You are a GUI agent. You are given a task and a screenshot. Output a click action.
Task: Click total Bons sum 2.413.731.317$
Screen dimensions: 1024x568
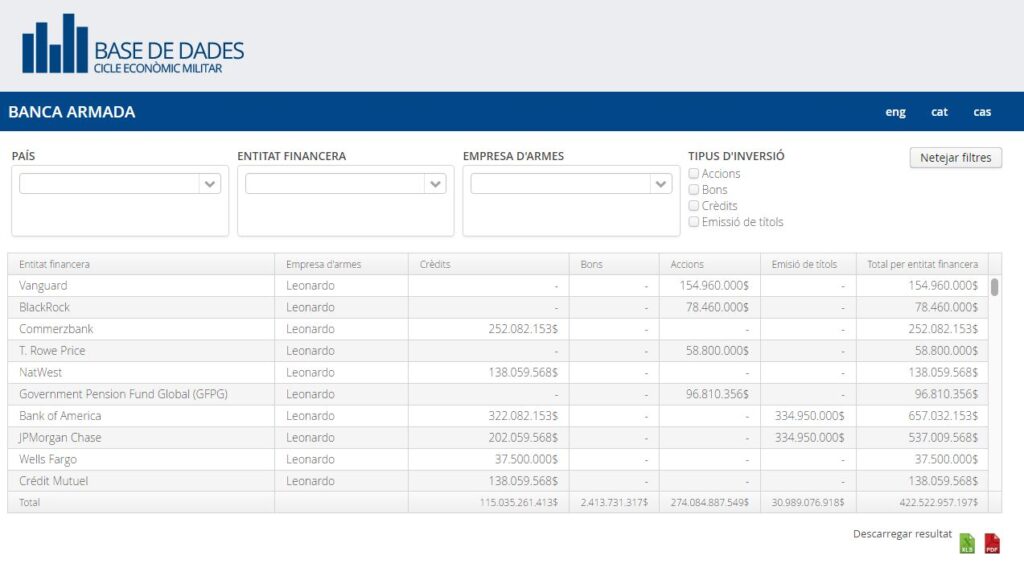tap(614, 502)
